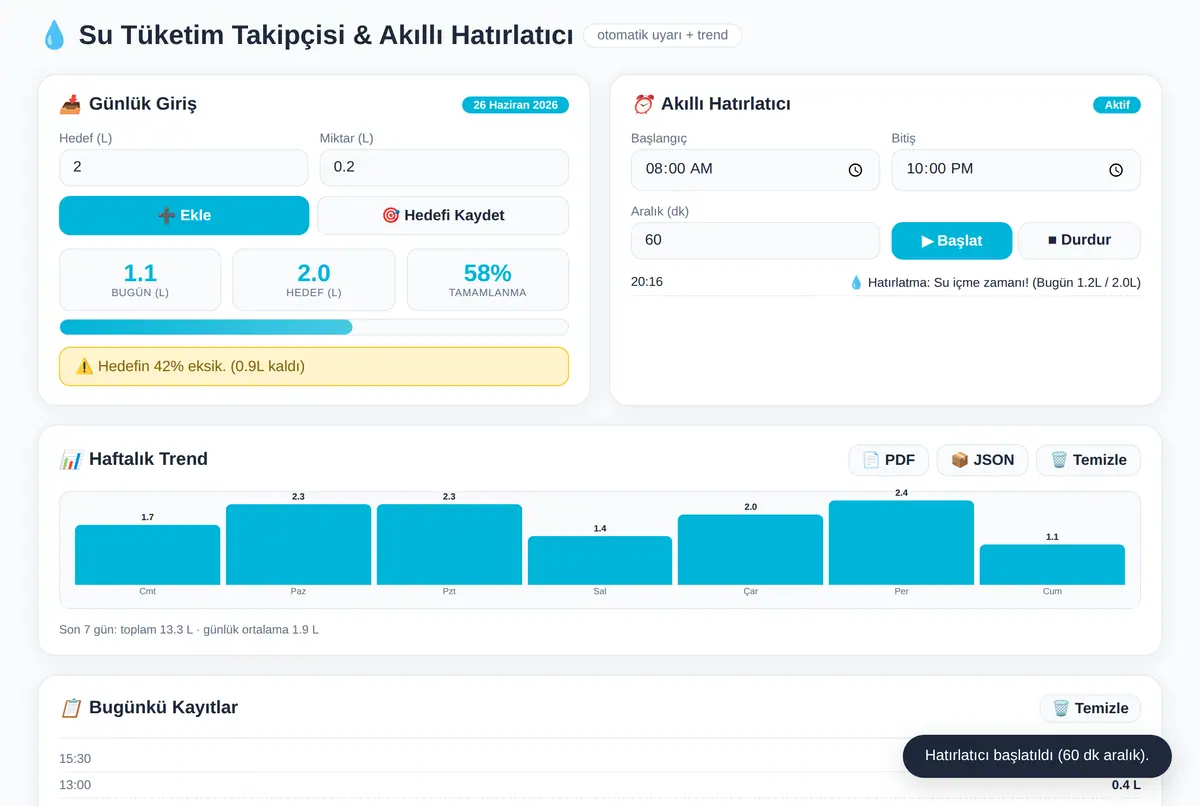Click the "Aktif" status badge
Viewport: 1200px width, 806px height.
[x=1117, y=105]
